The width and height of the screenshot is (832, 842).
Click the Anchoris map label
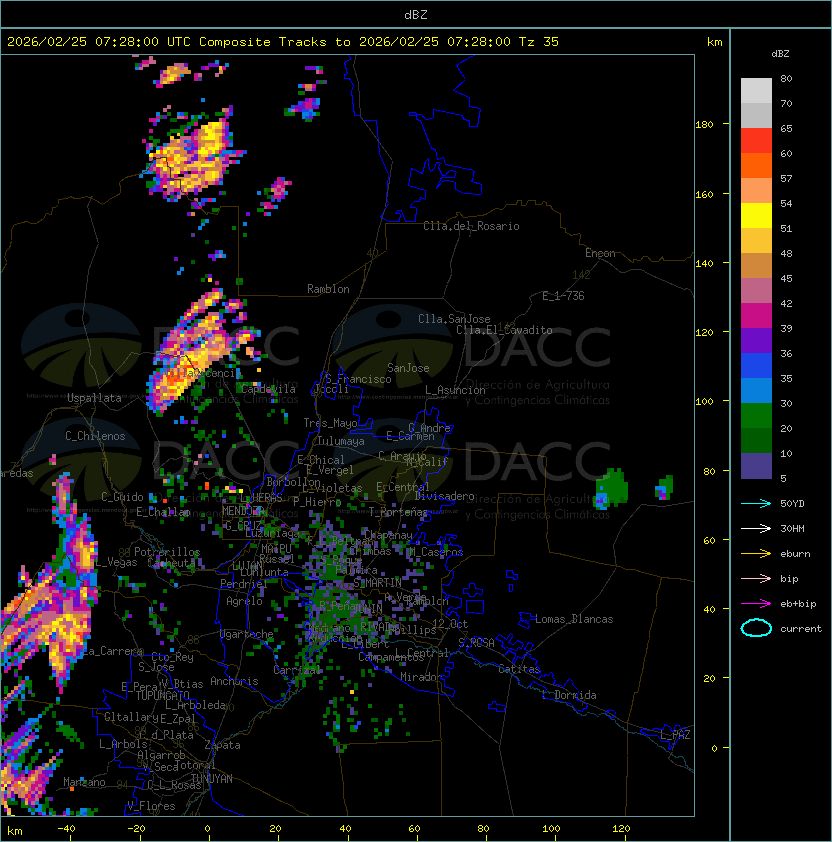tap(234, 681)
